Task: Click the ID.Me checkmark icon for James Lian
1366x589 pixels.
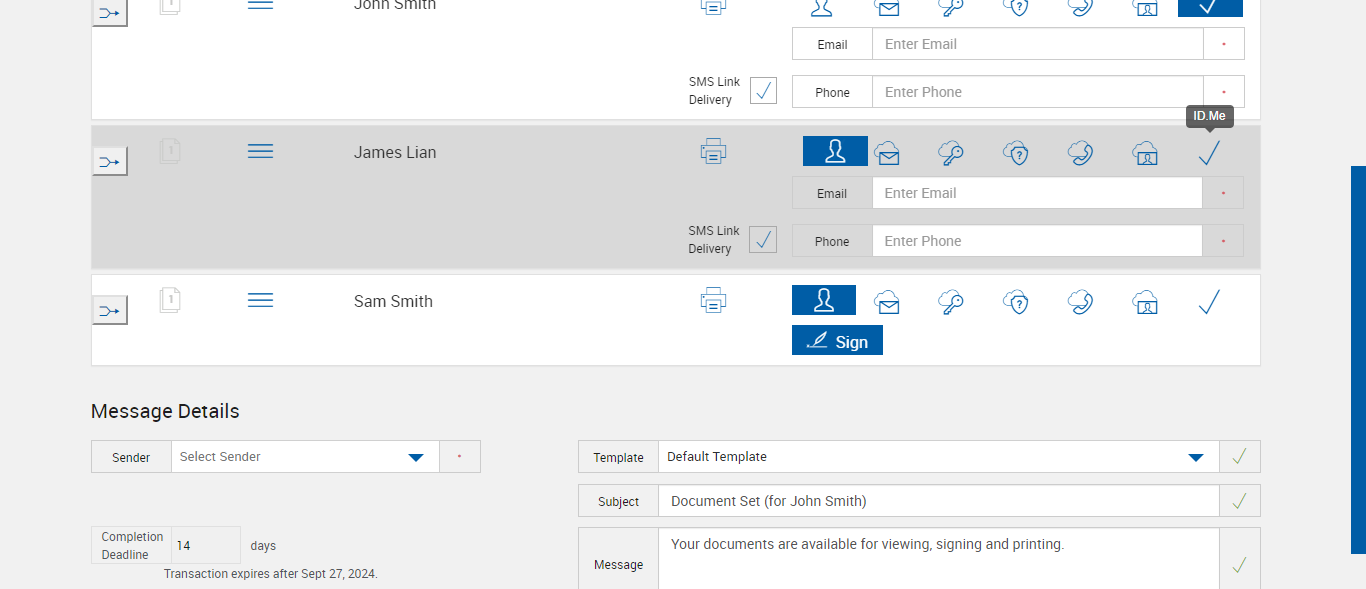Action: [x=1209, y=153]
